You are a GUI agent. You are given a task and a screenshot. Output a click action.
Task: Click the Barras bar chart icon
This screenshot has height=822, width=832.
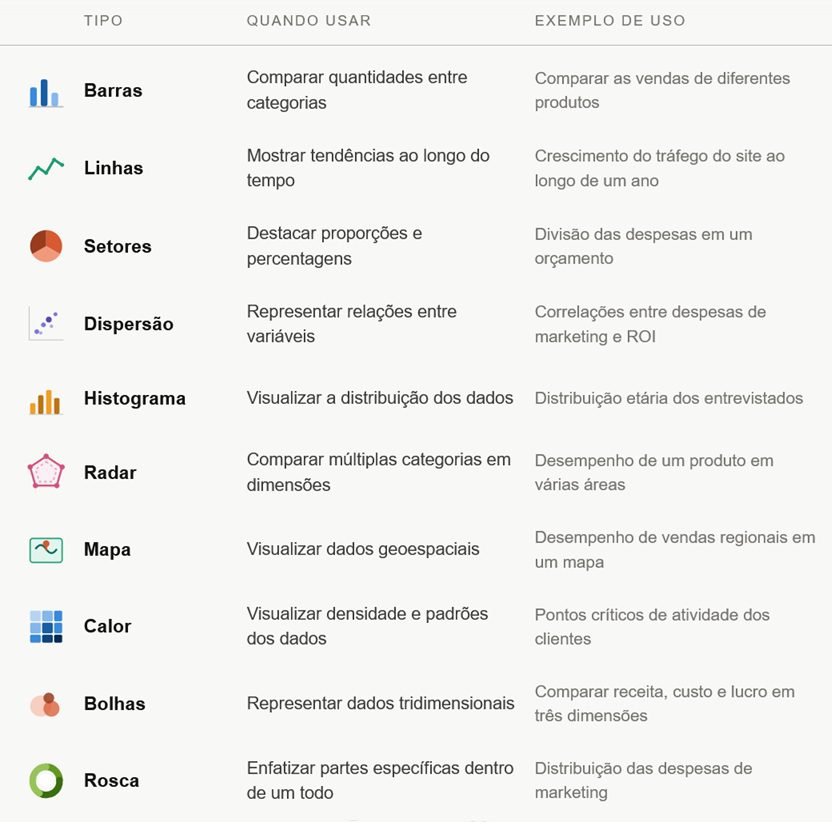coord(46,91)
